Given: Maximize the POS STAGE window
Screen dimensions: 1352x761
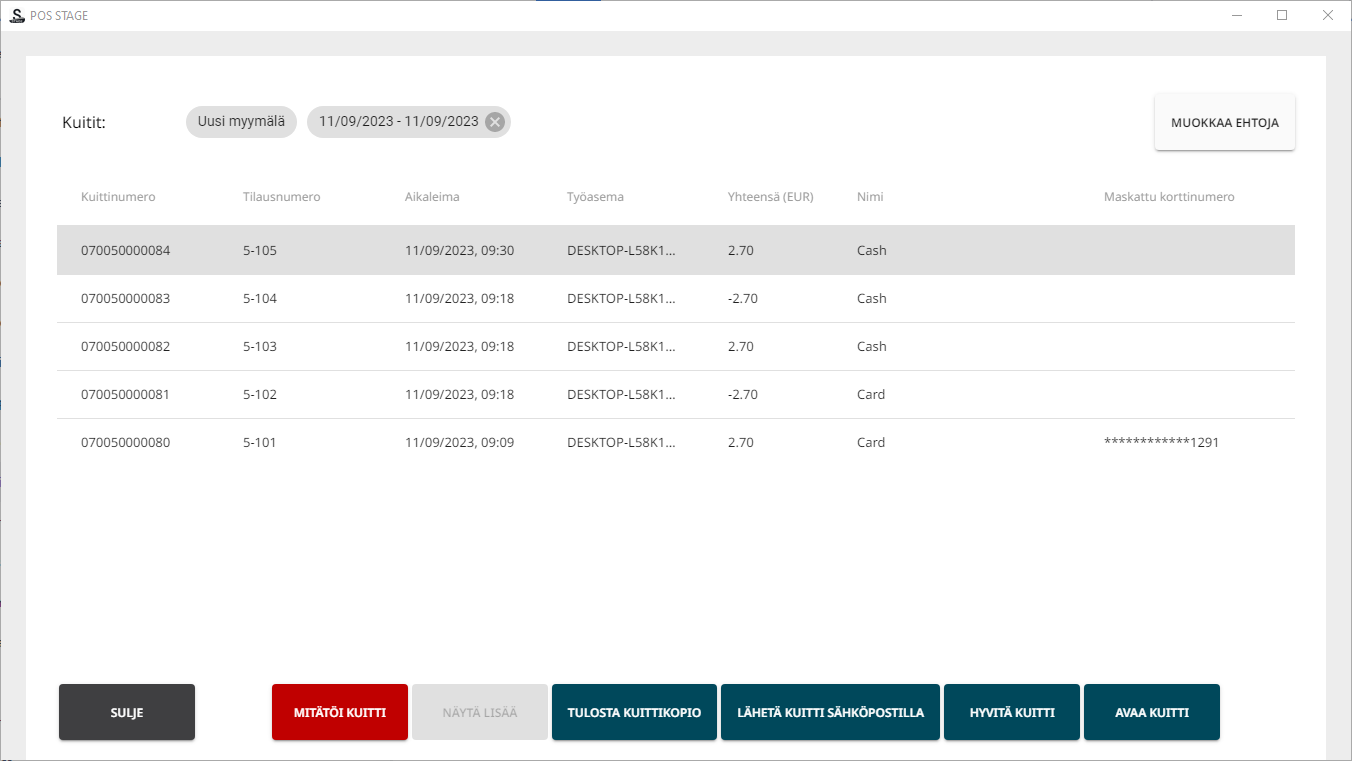Looking at the screenshot, I should point(1281,15).
